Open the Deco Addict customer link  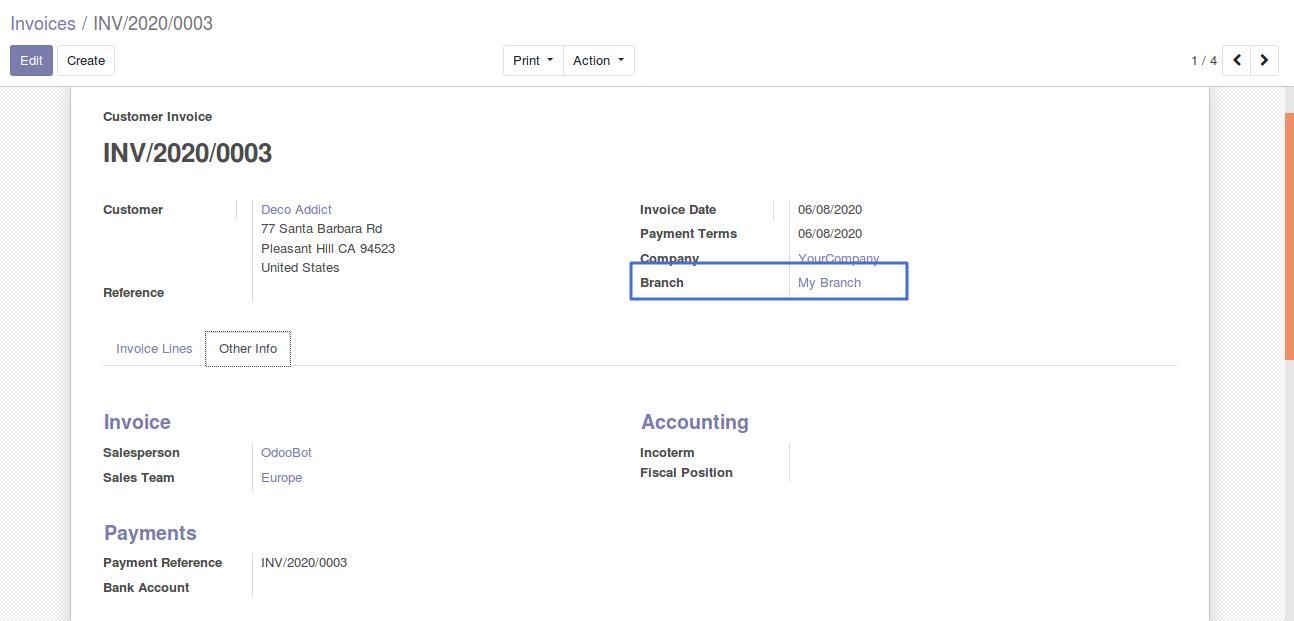point(296,210)
